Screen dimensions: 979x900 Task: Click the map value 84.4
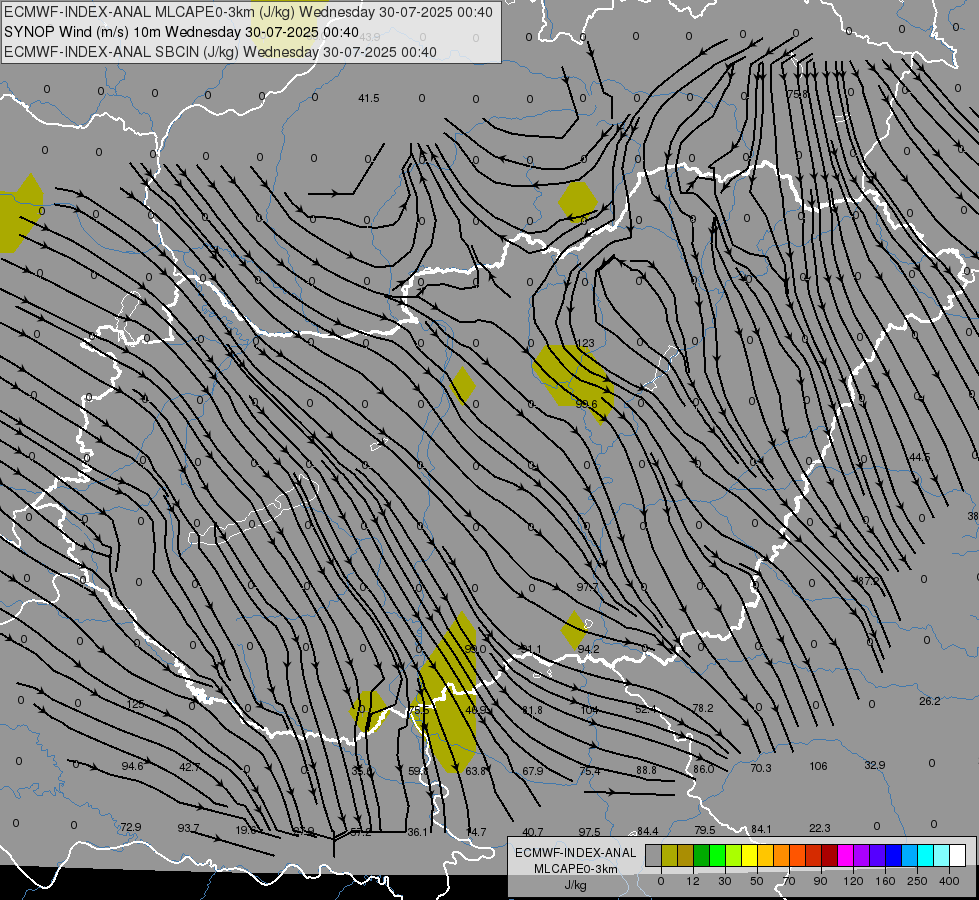[x=647, y=831]
